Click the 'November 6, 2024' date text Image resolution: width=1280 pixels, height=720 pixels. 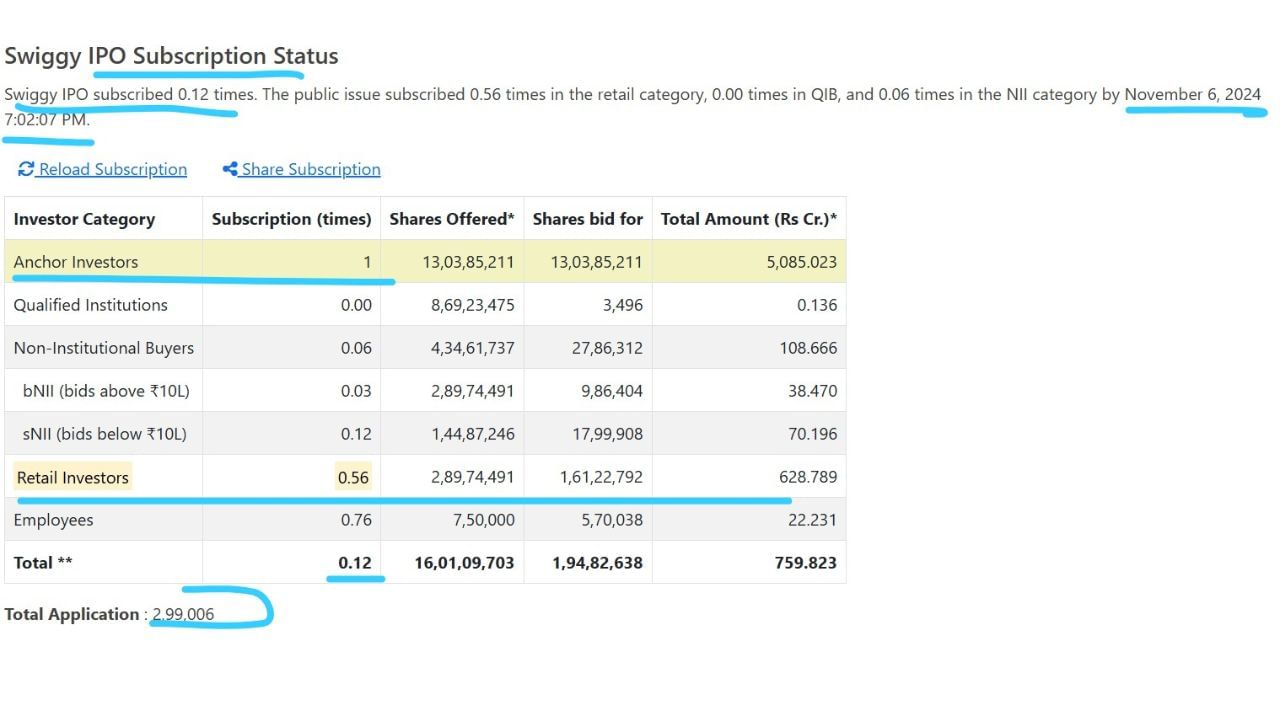coord(1193,94)
